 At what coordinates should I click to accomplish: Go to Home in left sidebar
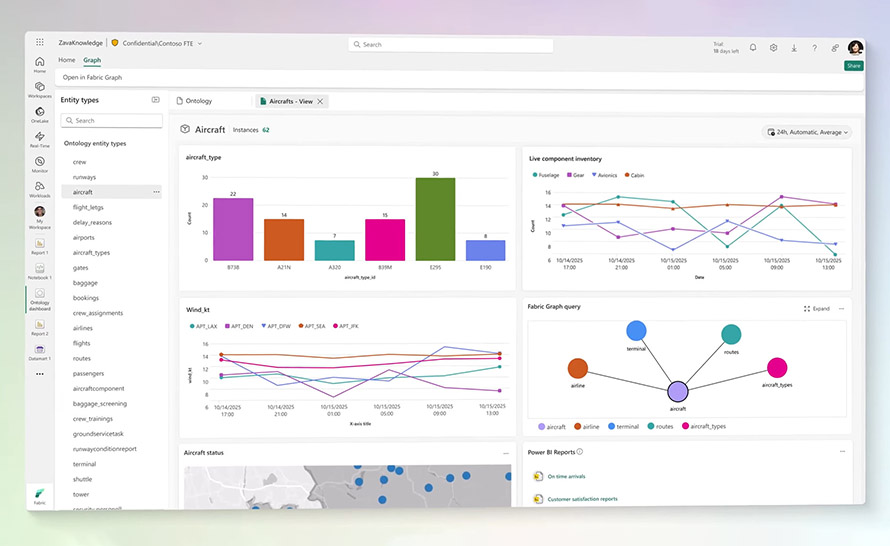(40, 64)
